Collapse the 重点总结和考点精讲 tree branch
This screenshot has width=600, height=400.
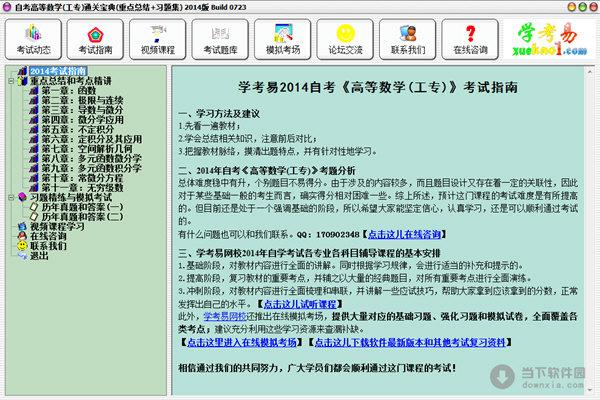11,81
